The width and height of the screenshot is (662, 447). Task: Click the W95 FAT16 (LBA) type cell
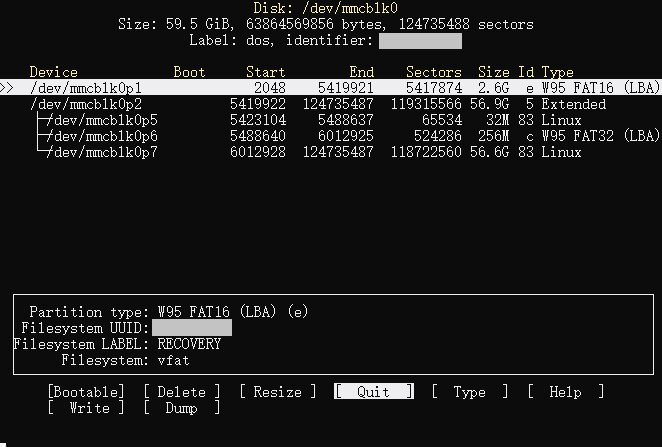click(601, 88)
